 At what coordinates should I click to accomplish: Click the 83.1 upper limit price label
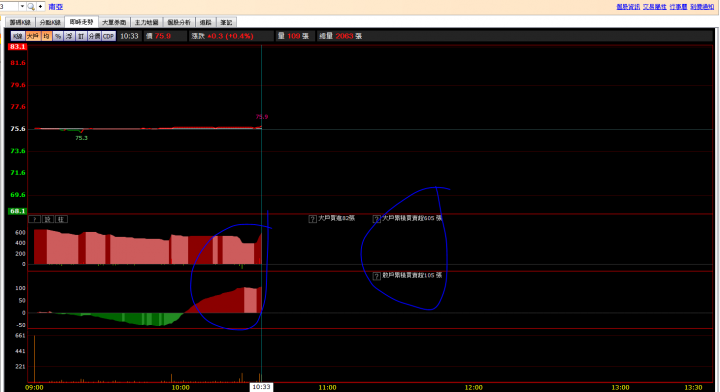click(17, 47)
